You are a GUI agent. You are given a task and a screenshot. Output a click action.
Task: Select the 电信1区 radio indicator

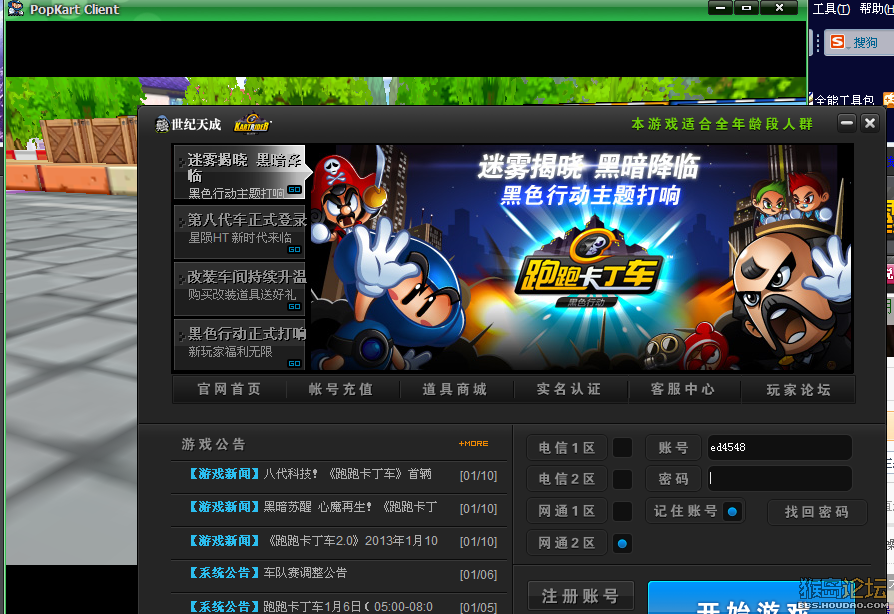click(622, 448)
